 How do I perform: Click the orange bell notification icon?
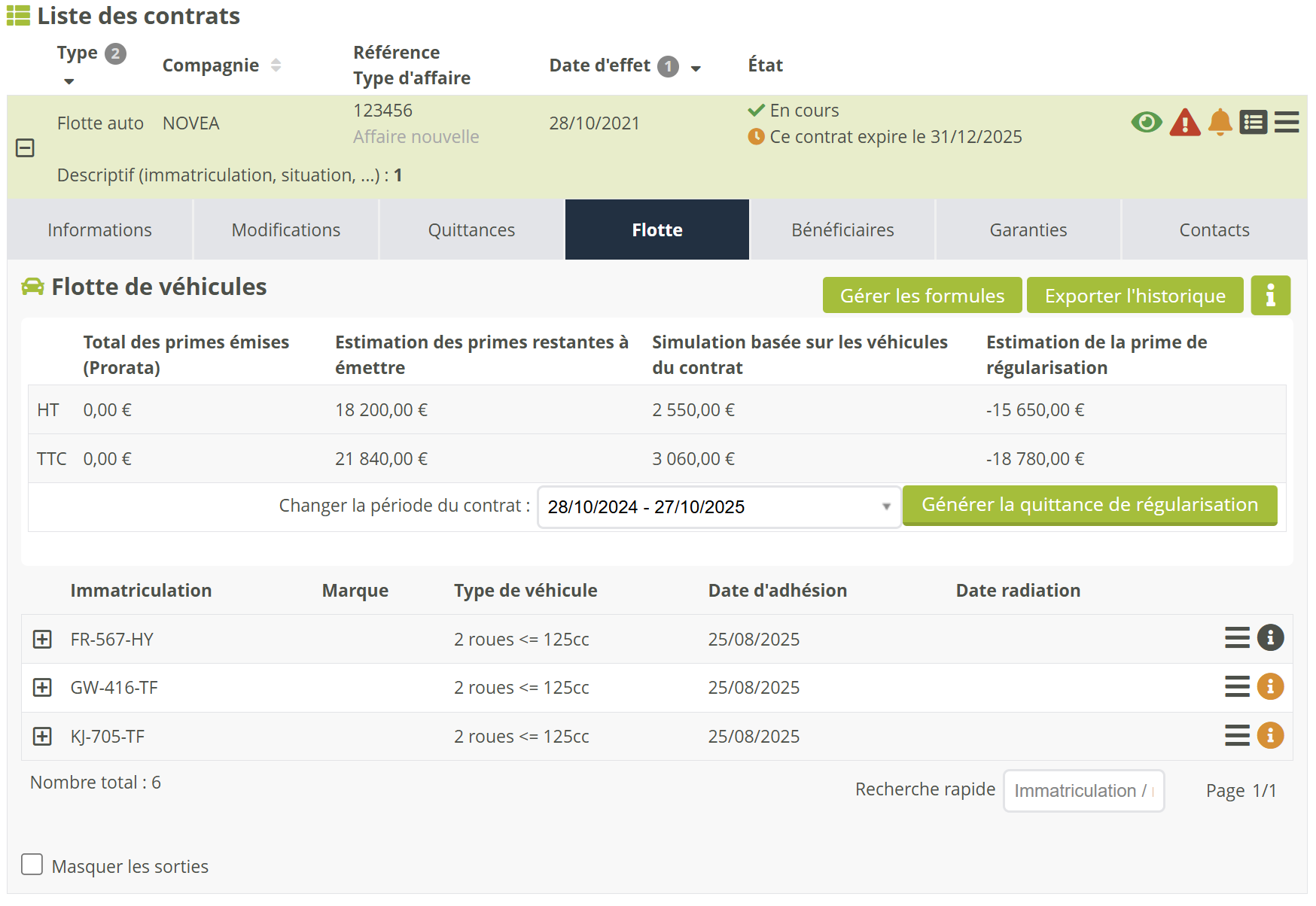pos(1220,122)
